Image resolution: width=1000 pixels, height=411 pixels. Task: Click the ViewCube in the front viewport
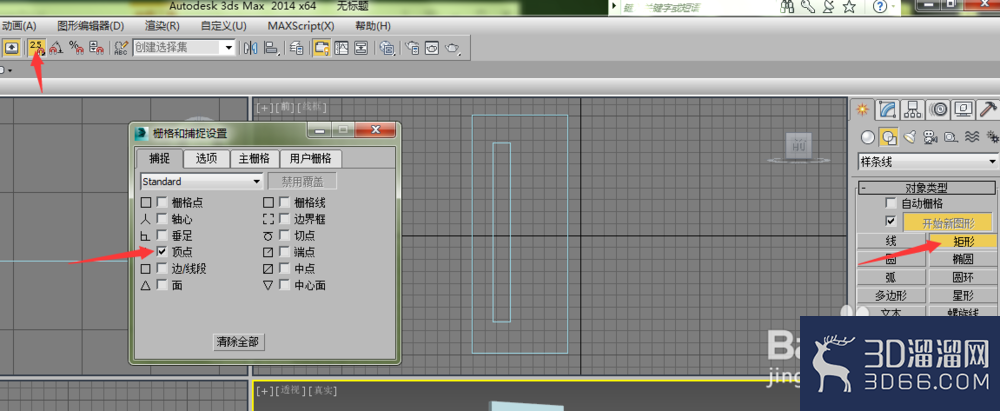pyautogui.click(x=799, y=146)
